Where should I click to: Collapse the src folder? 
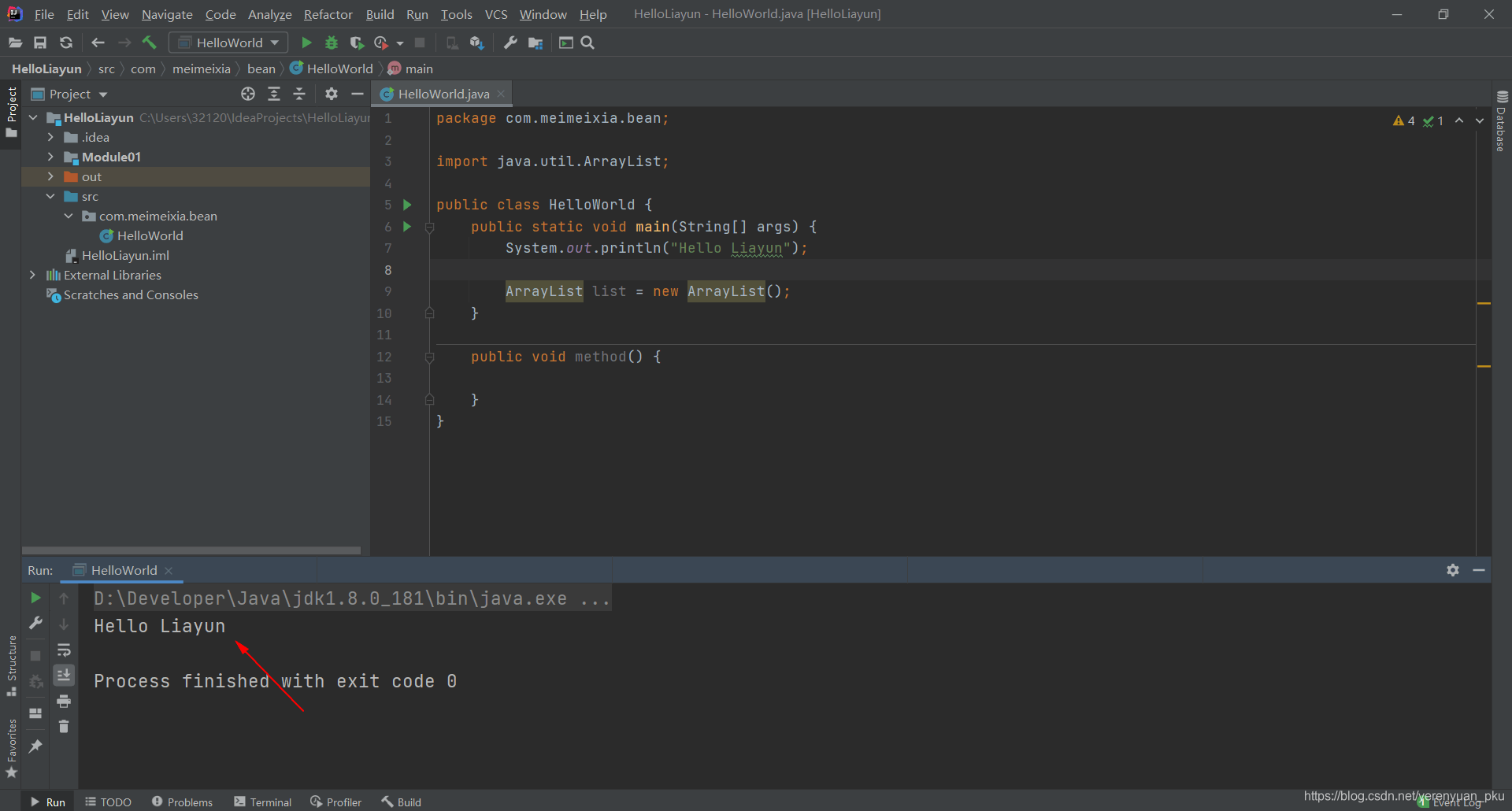pos(50,196)
